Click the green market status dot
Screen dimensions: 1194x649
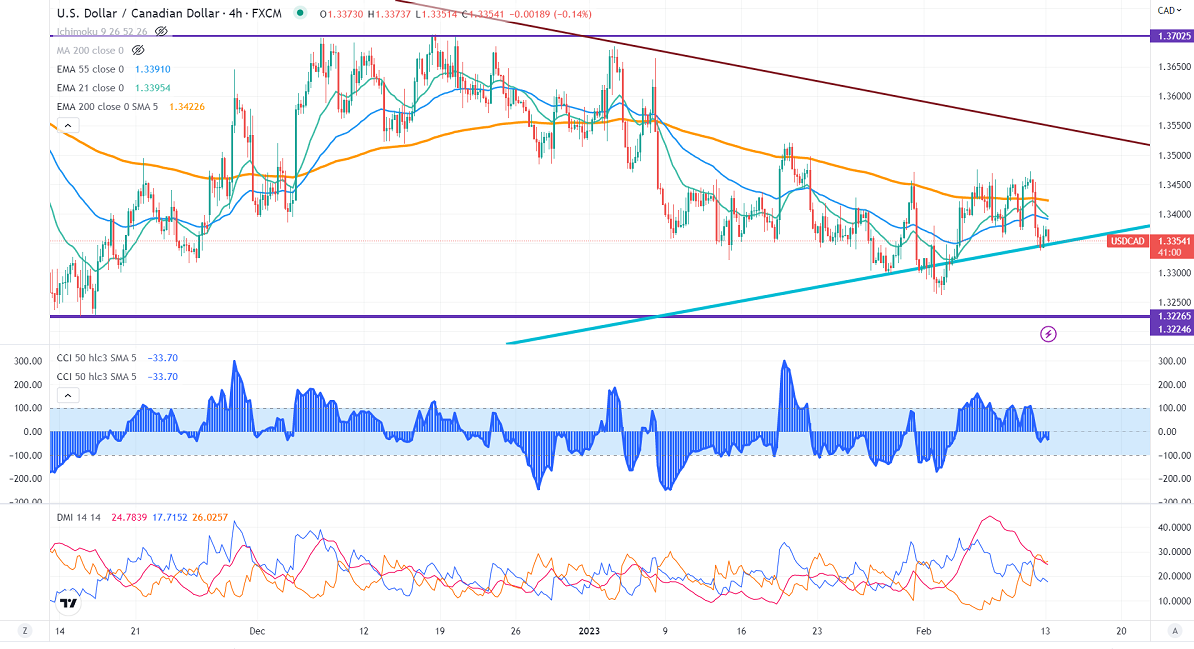tap(301, 14)
